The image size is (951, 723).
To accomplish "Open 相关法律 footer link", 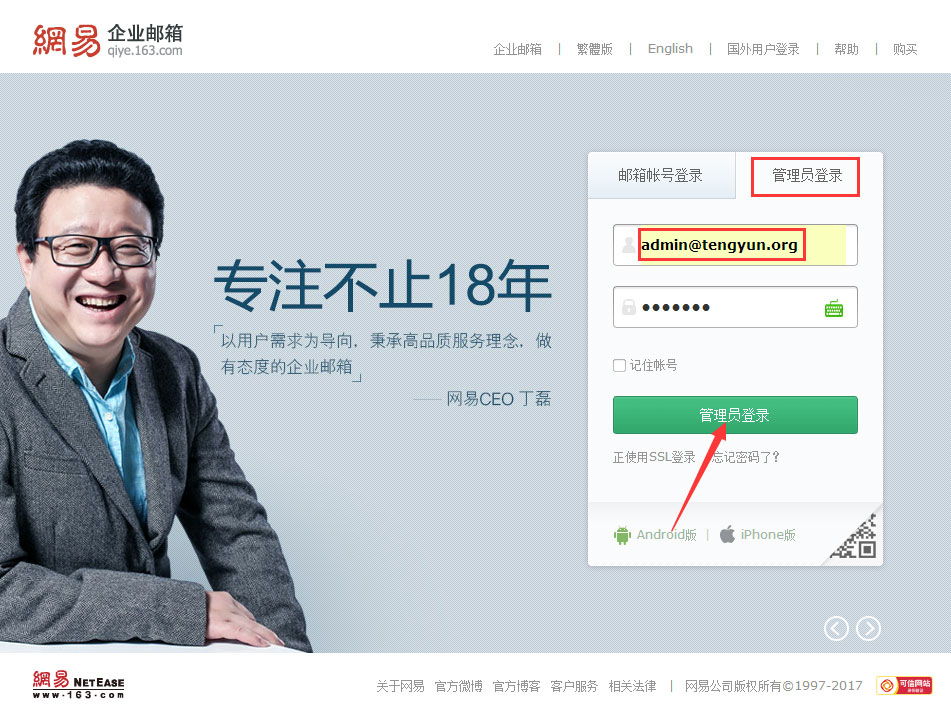I will pyautogui.click(x=633, y=686).
